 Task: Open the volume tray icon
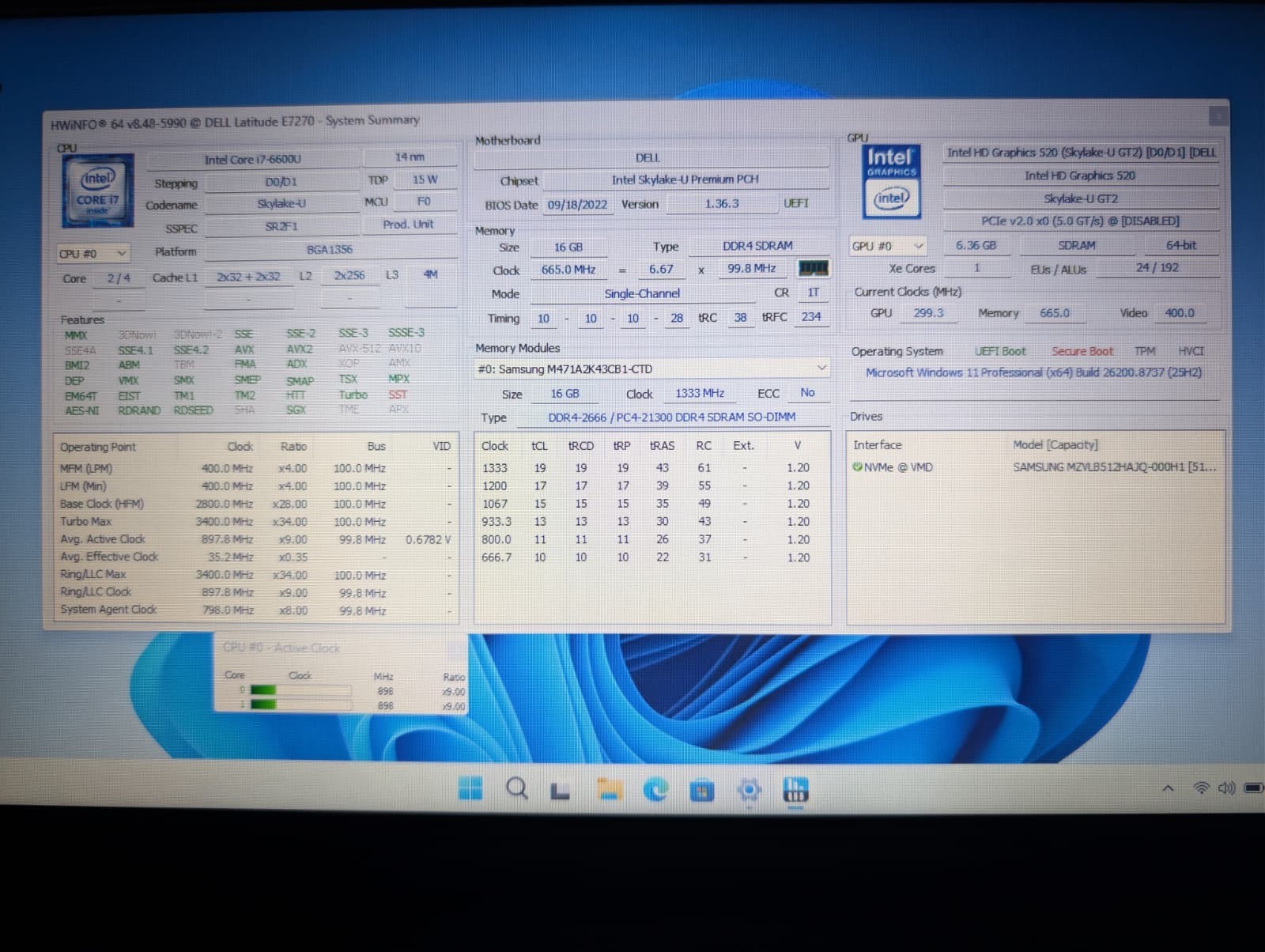[x=1226, y=788]
